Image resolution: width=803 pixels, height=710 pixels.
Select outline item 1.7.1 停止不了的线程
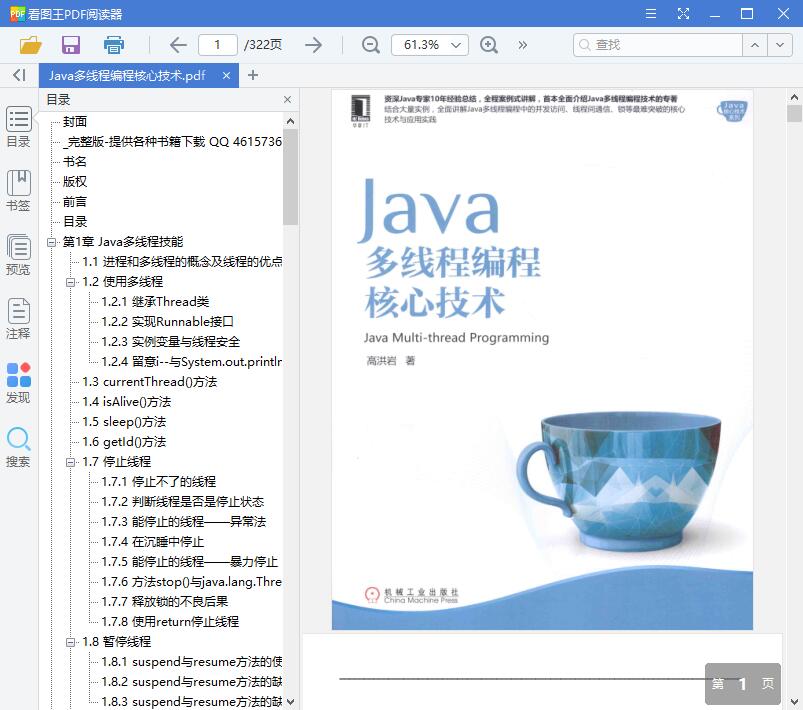pos(159,482)
